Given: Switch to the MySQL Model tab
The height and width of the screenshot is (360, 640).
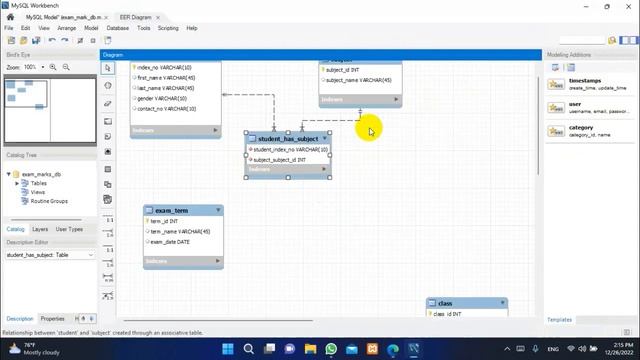Looking at the screenshot, I should click(x=64, y=17).
